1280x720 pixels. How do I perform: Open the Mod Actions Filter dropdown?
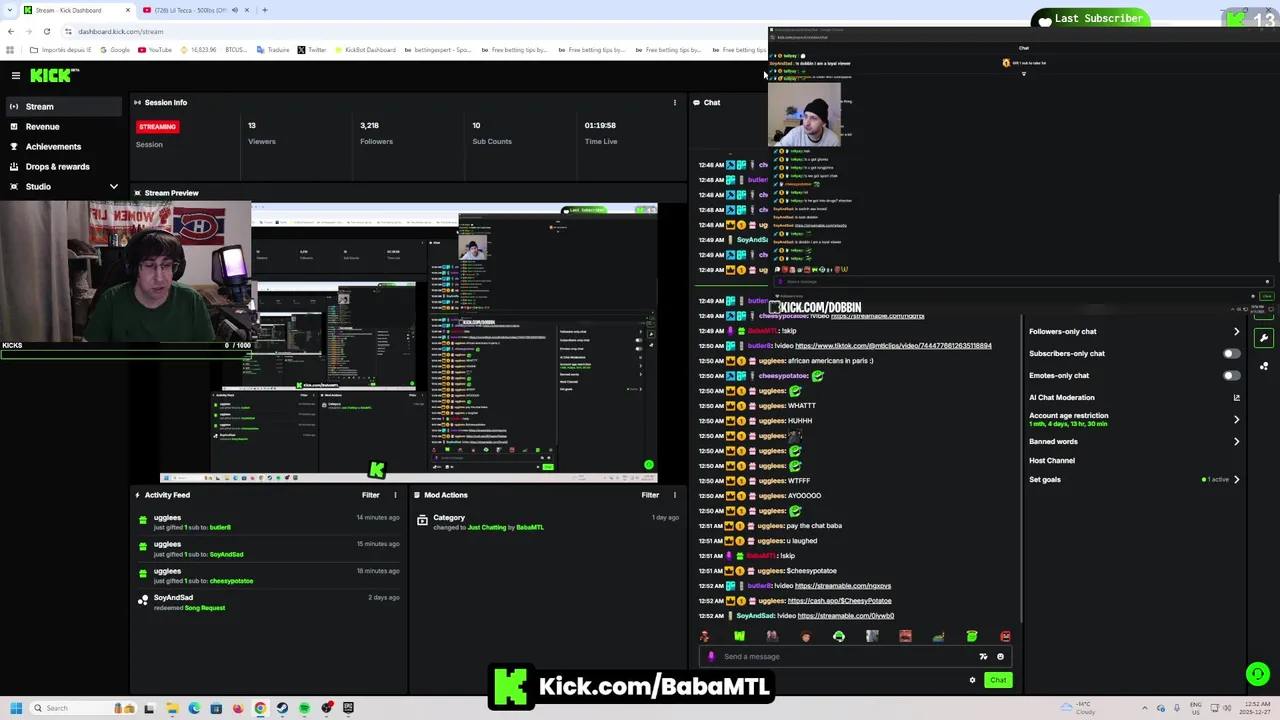click(x=650, y=495)
